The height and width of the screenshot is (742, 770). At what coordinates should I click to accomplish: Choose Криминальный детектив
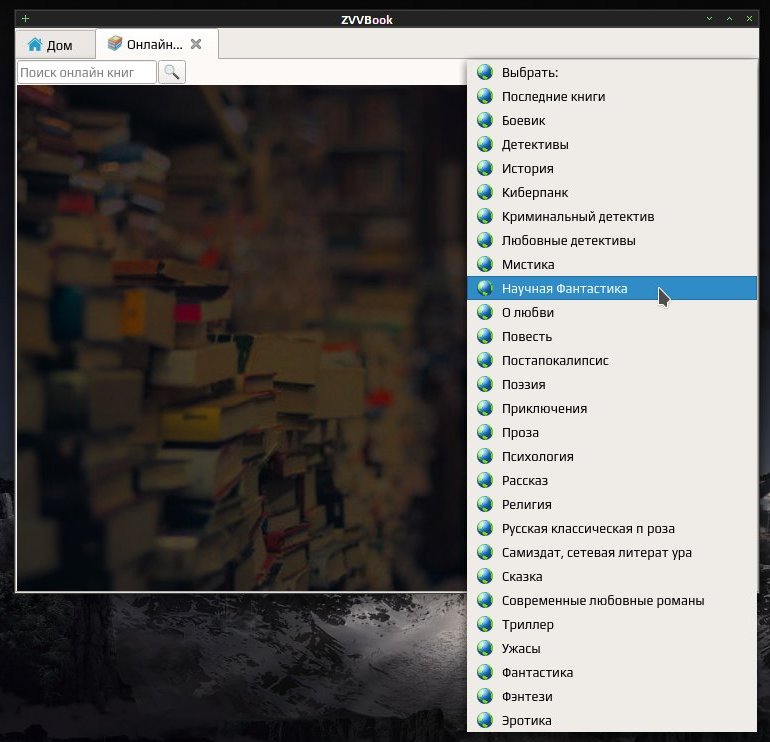(612, 217)
